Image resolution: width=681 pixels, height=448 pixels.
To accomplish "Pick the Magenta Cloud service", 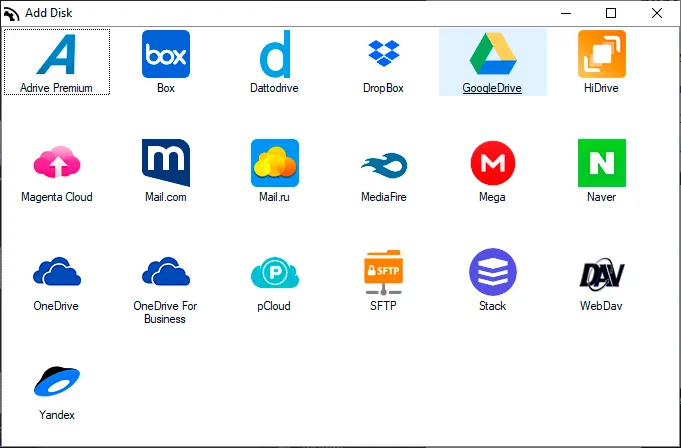I will (x=57, y=162).
